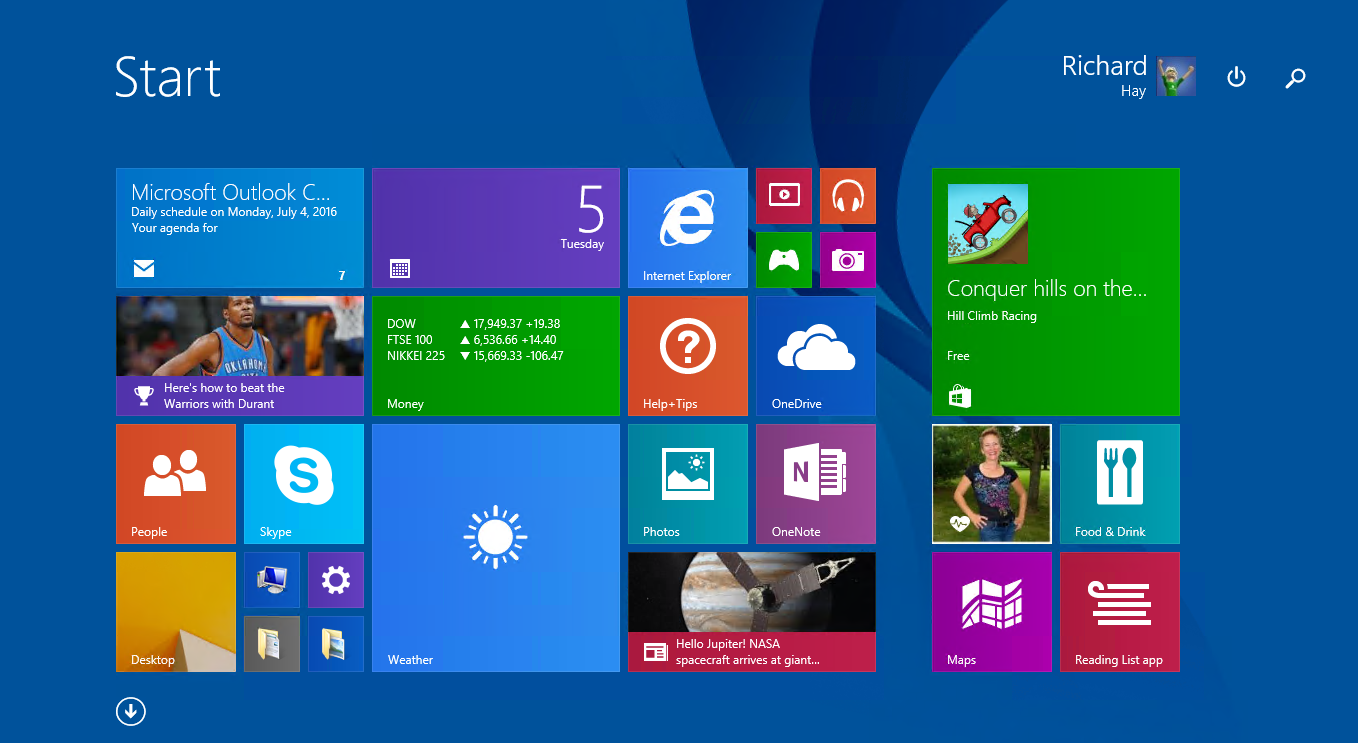Open Skype

point(303,483)
